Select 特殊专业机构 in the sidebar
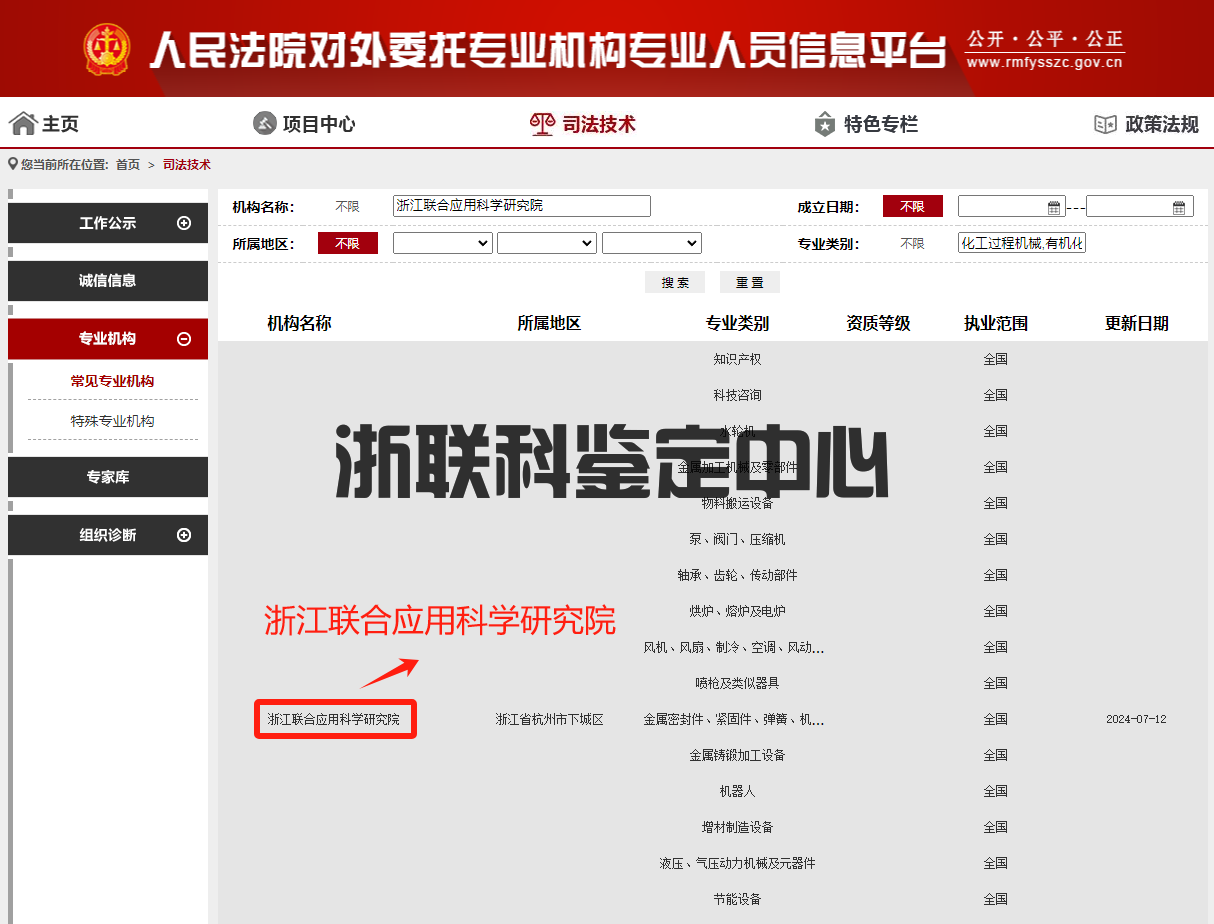The width and height of the screenshot is (1214, 924). [112, 421]
